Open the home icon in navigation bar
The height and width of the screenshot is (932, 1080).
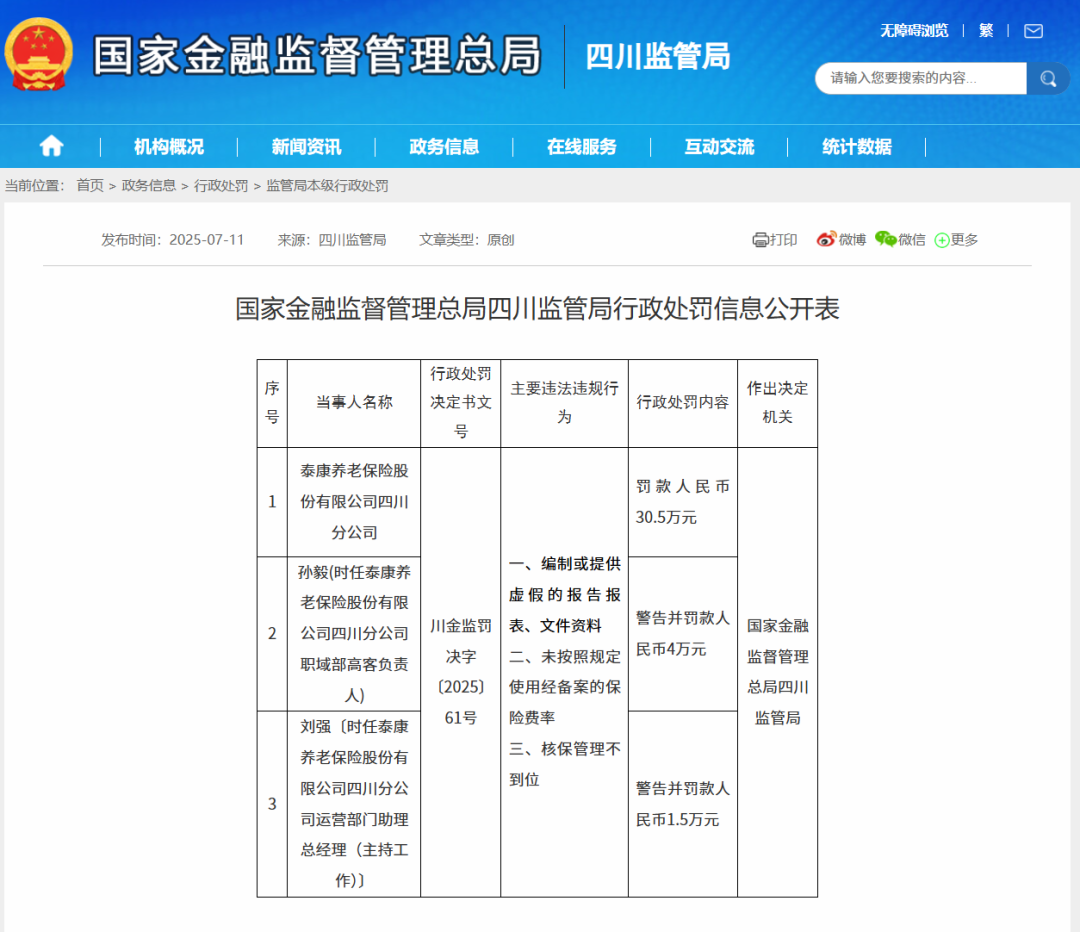[x=52, y=146]
